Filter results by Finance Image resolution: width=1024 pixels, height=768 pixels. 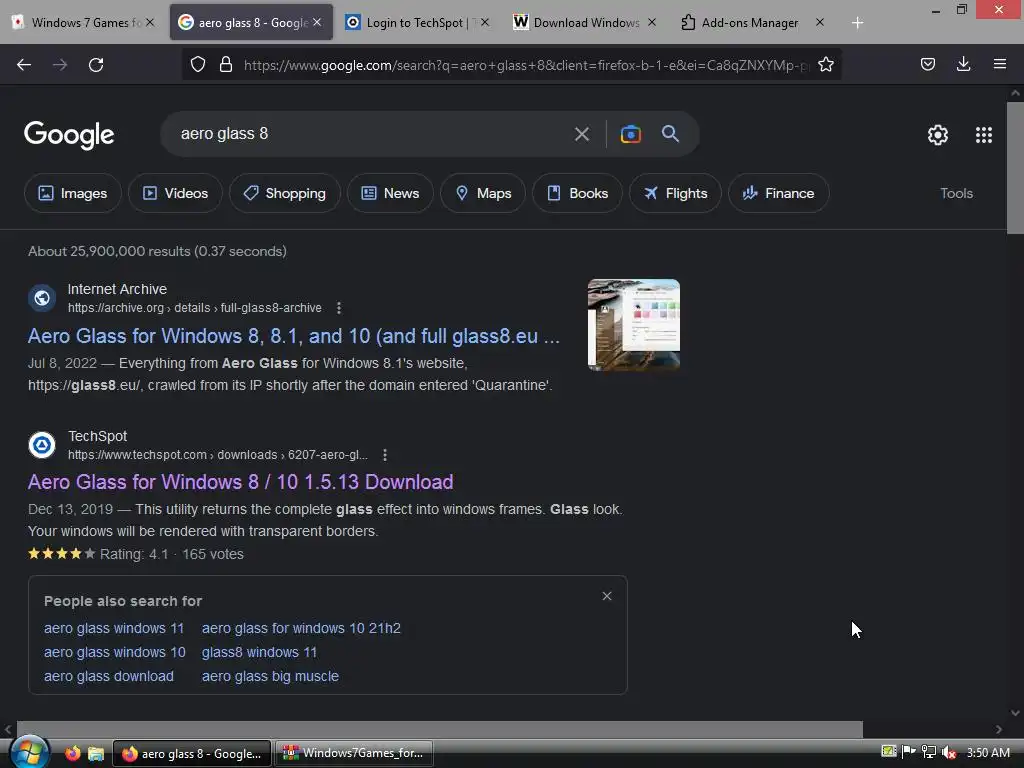pos(778,193)
